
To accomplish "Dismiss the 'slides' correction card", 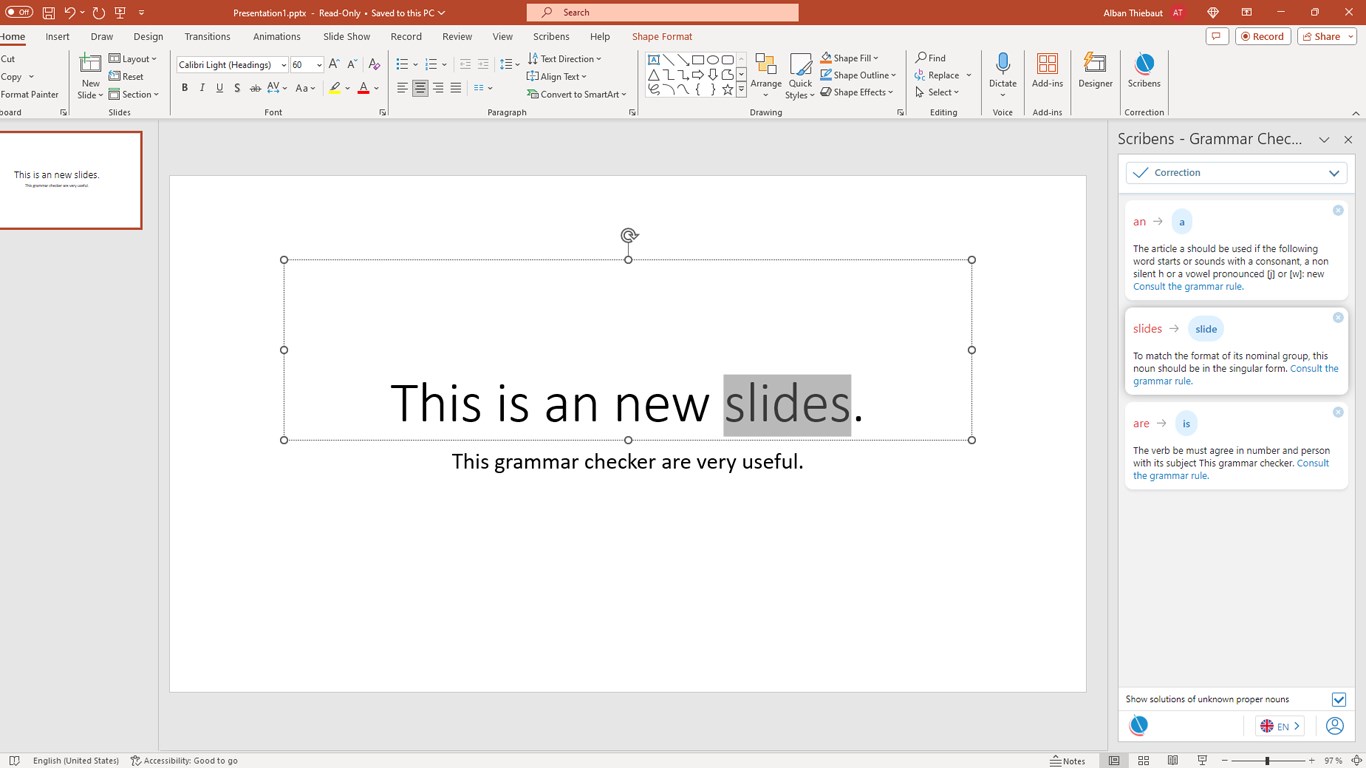I will [x=1338, y=318].
